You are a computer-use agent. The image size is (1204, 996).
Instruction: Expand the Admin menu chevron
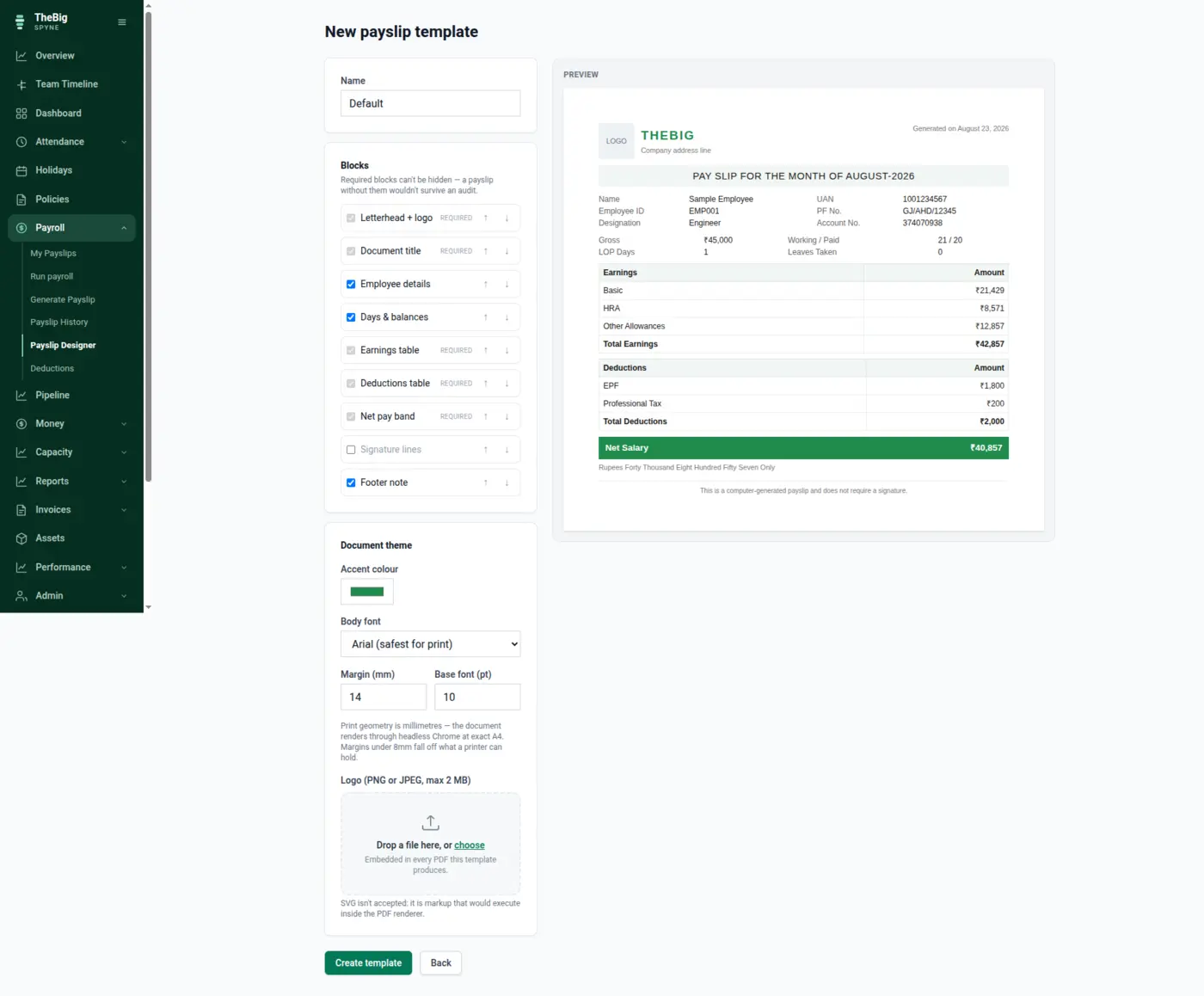(x=124, y=596)
